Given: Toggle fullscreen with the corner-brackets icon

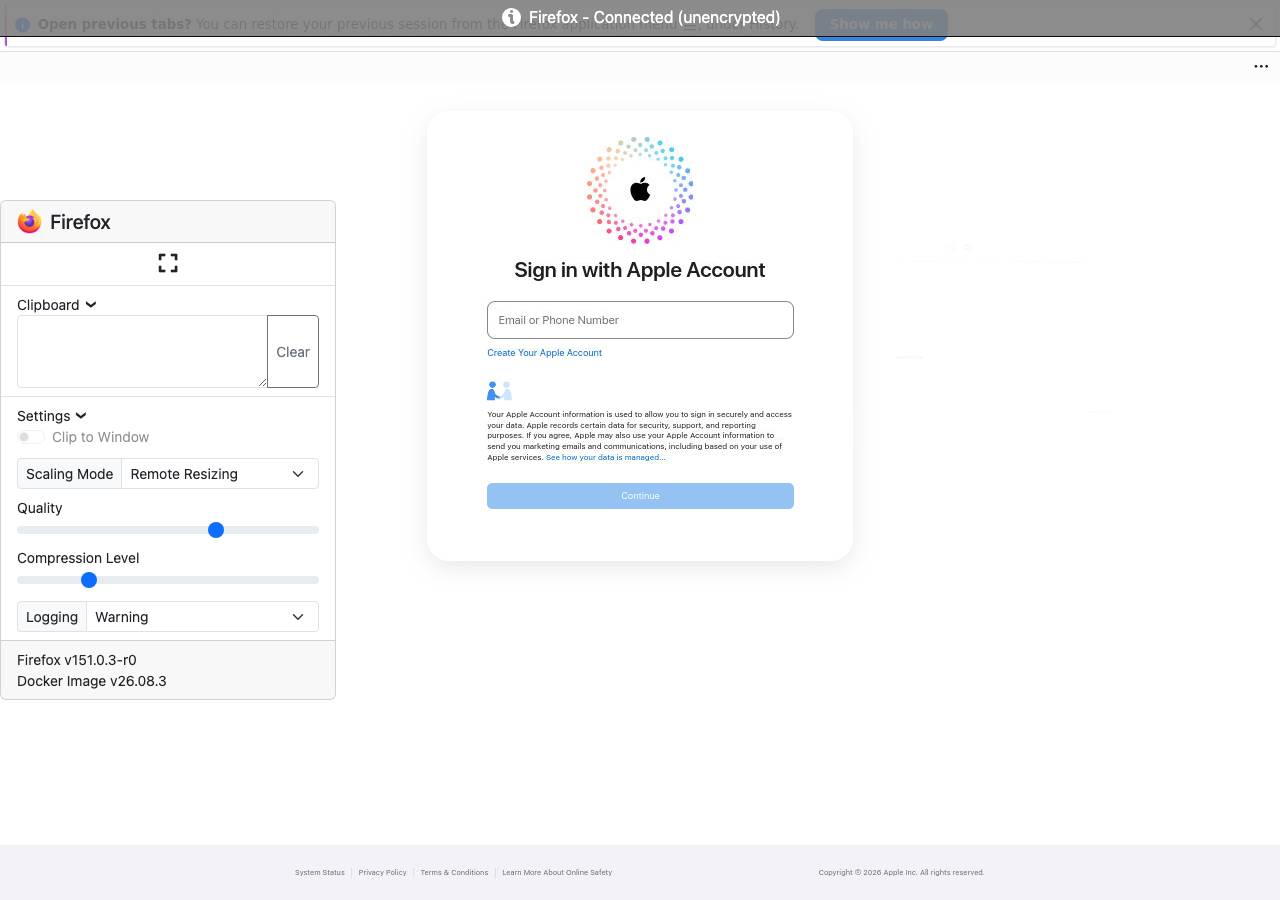Looking at the screenshot, I should (x=168, y=263).
